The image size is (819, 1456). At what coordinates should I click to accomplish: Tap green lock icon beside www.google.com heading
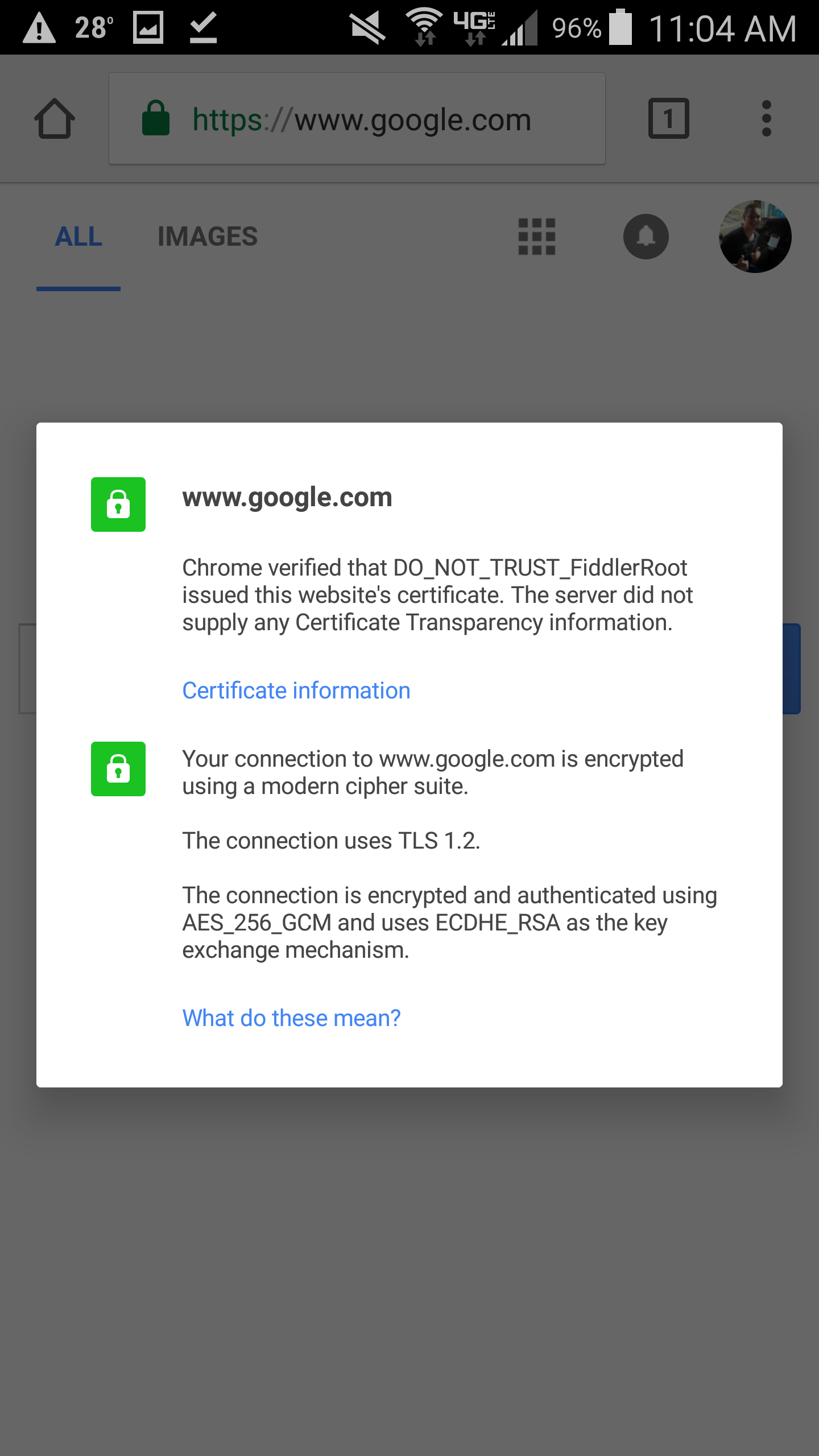tap(118, 504)
